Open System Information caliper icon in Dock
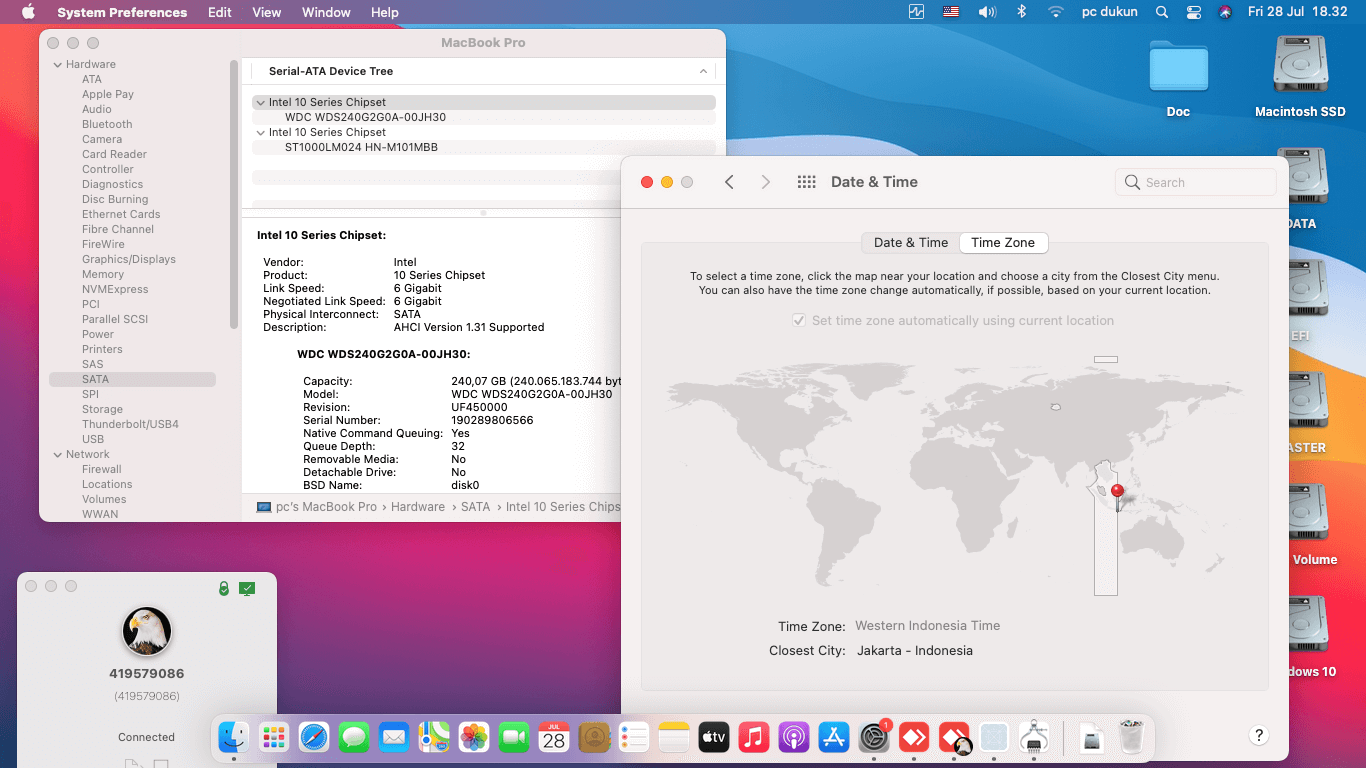Image resolution: width=1366 pixels, height=768 pixels. (1034, 738)
